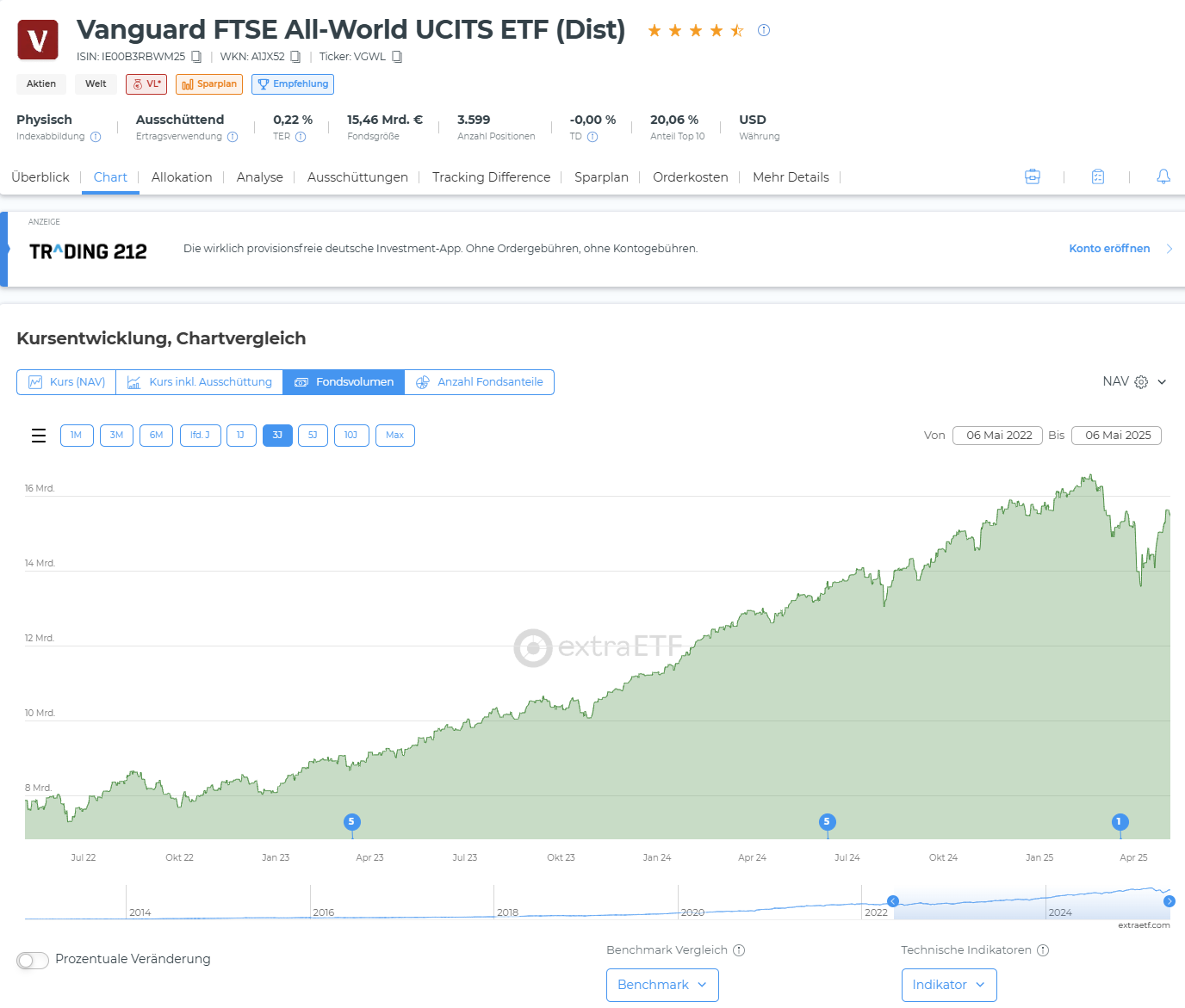Click the Sparplan badge button
Screen dimensions: 1185x1008
[x=209, y=84]
